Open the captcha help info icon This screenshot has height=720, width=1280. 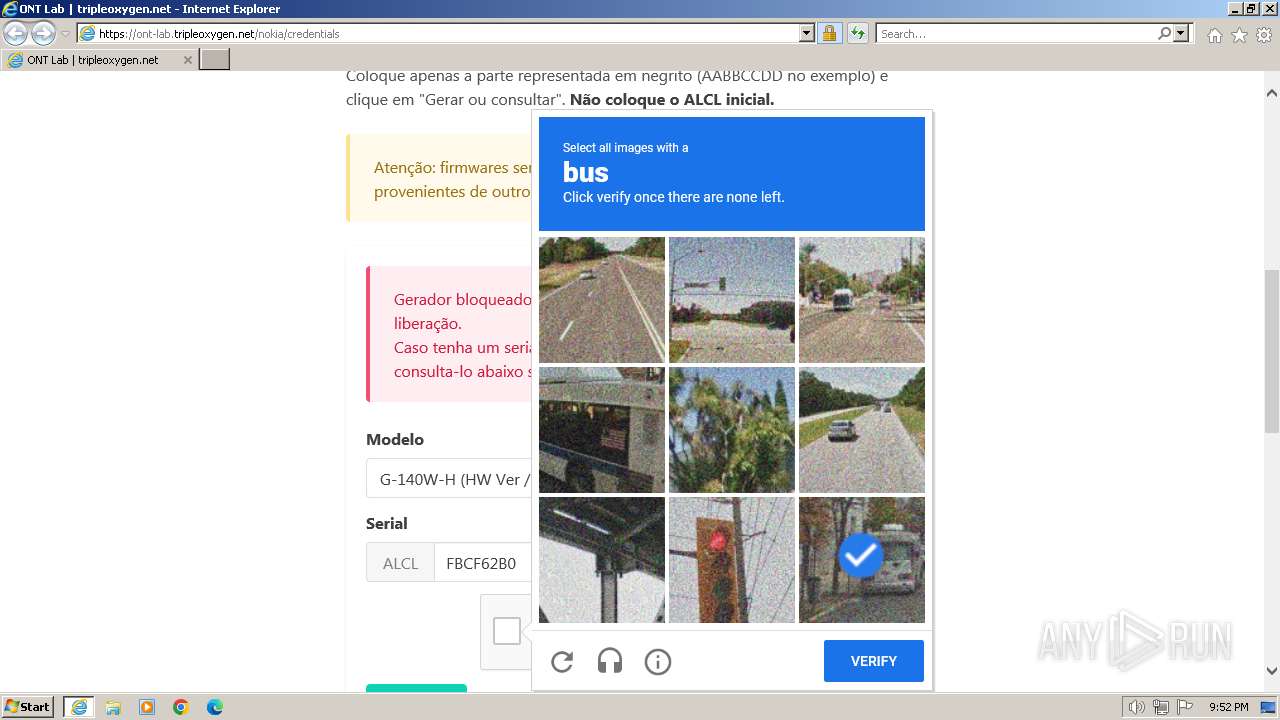[658, 661]
